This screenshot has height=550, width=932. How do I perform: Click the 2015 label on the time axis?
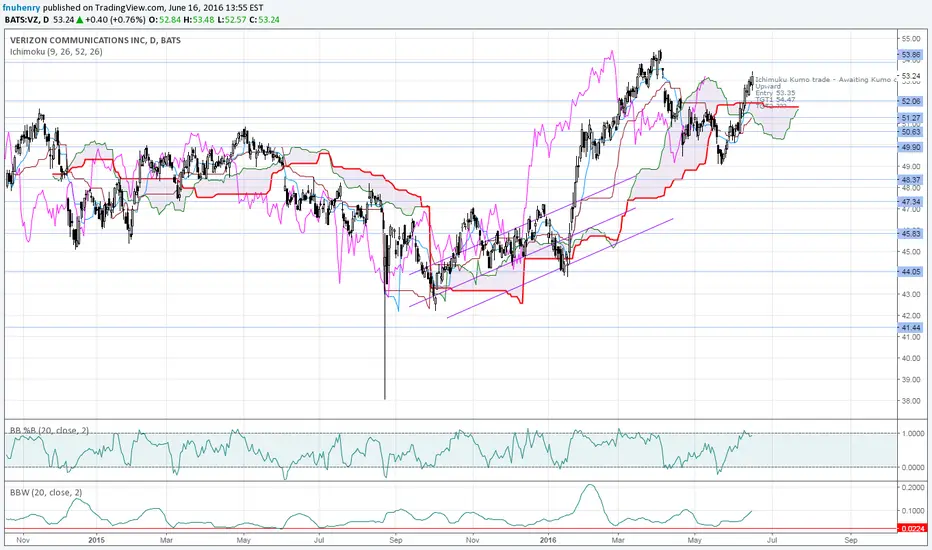[x=96, y=540]
